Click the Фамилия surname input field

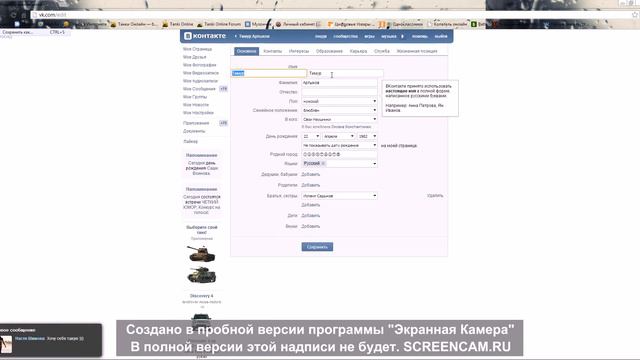[x=339, y=82]
